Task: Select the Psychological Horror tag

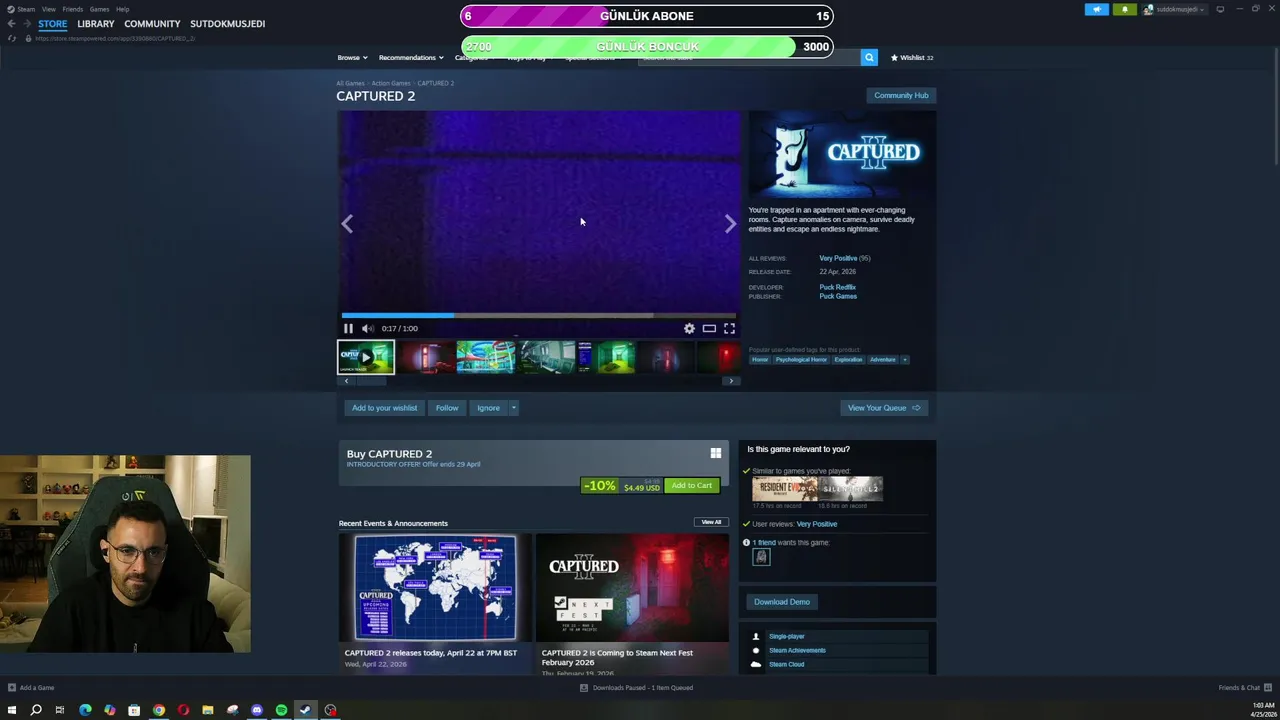Action: [801, 359]
